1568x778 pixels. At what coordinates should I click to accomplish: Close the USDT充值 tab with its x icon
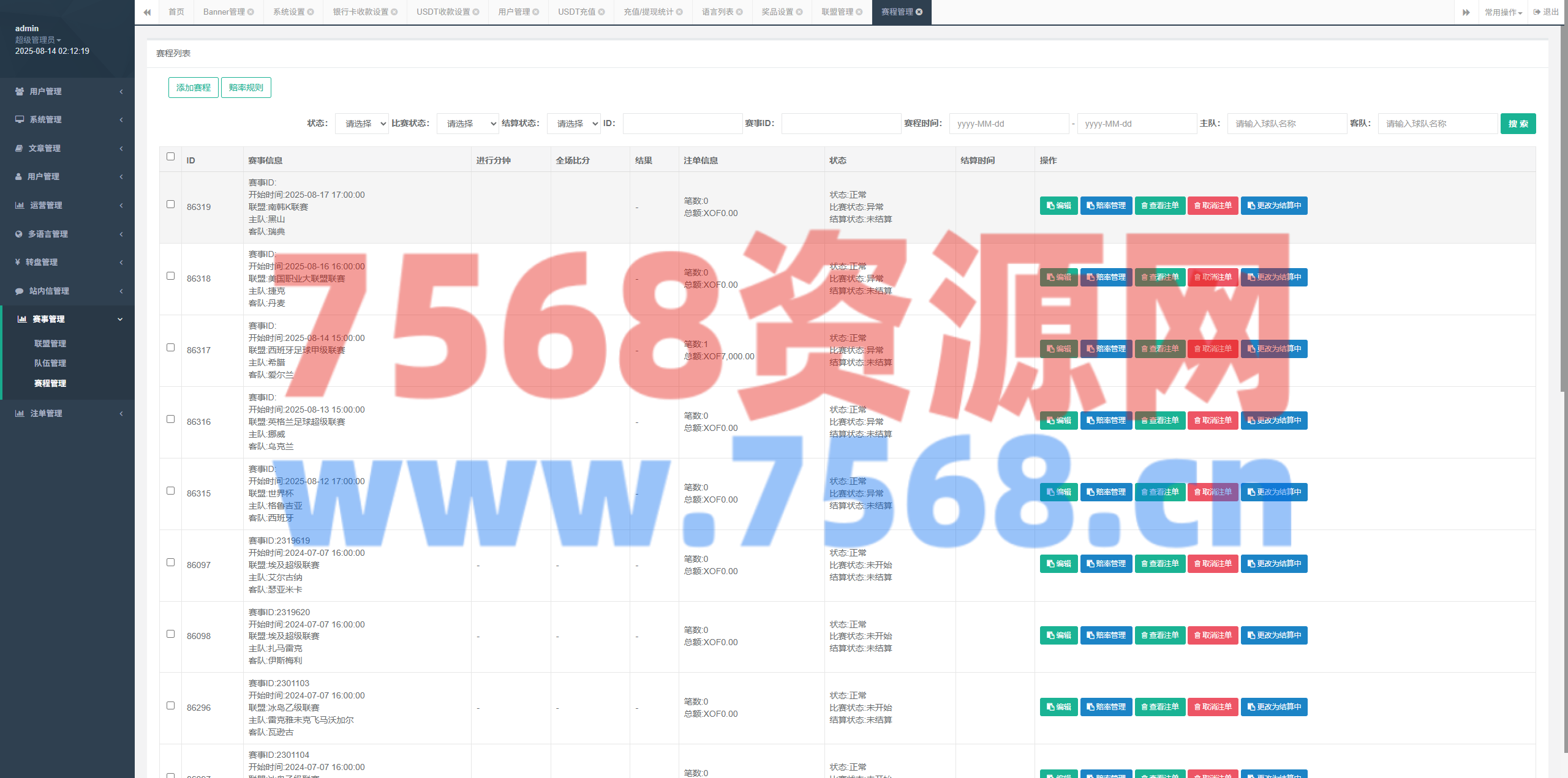point(601,12)
